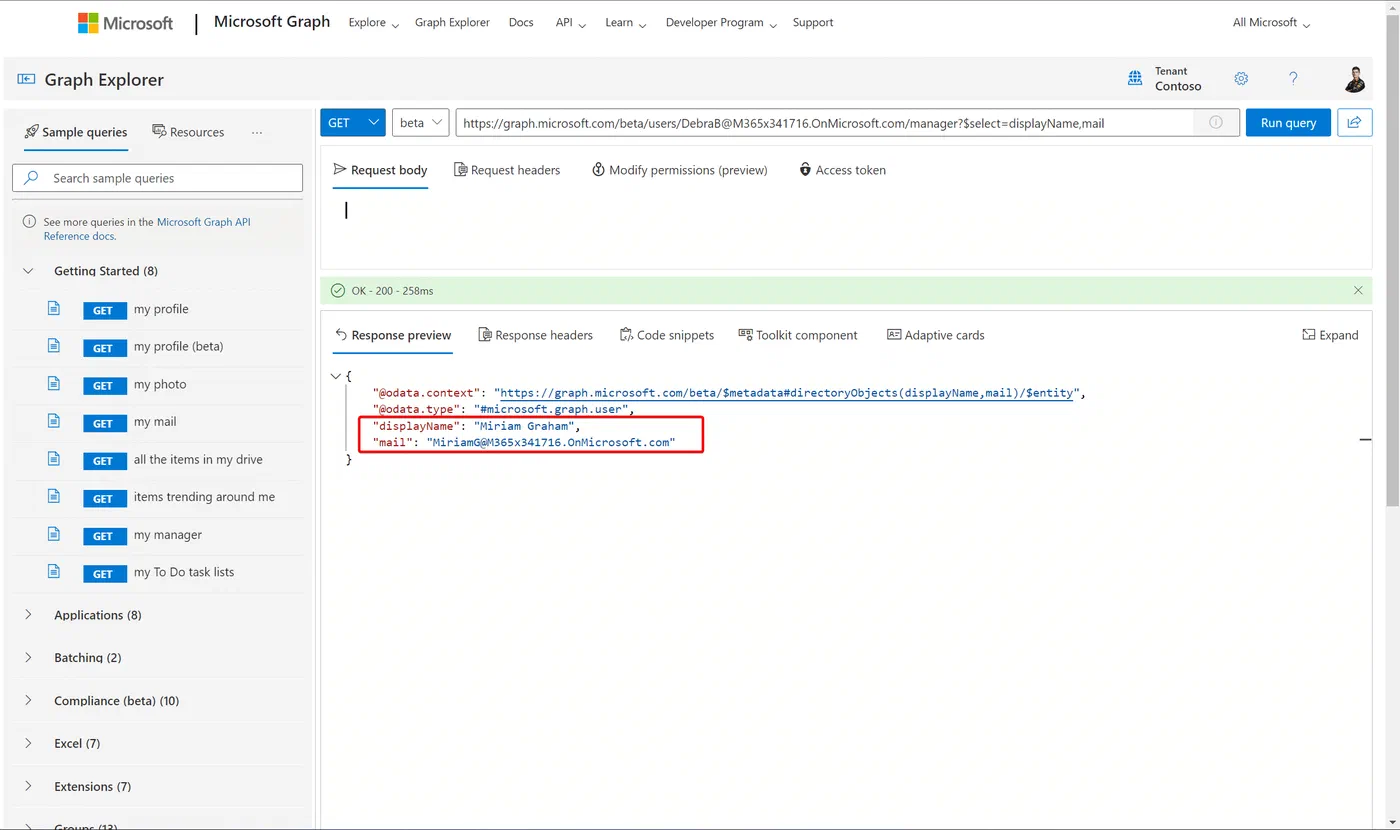The width and height of the screenshot is (1400, 830).
Task: Click document icon beside my To Do task lists
Action: click(55, 572)
